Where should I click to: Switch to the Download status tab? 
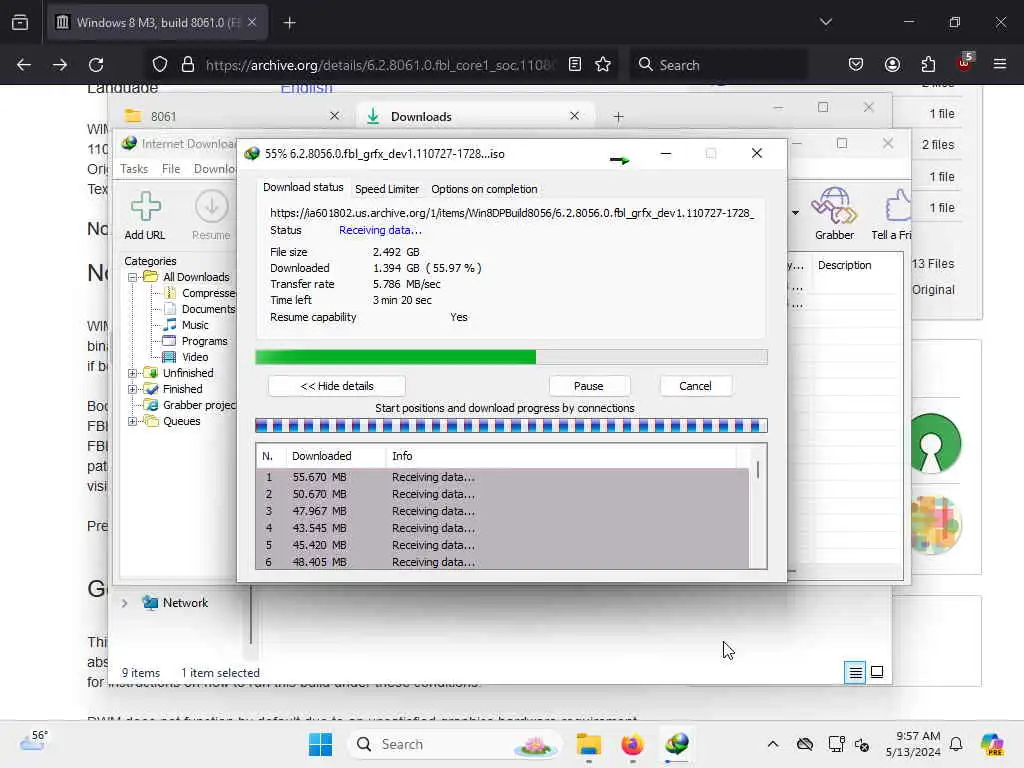[303, 187]
